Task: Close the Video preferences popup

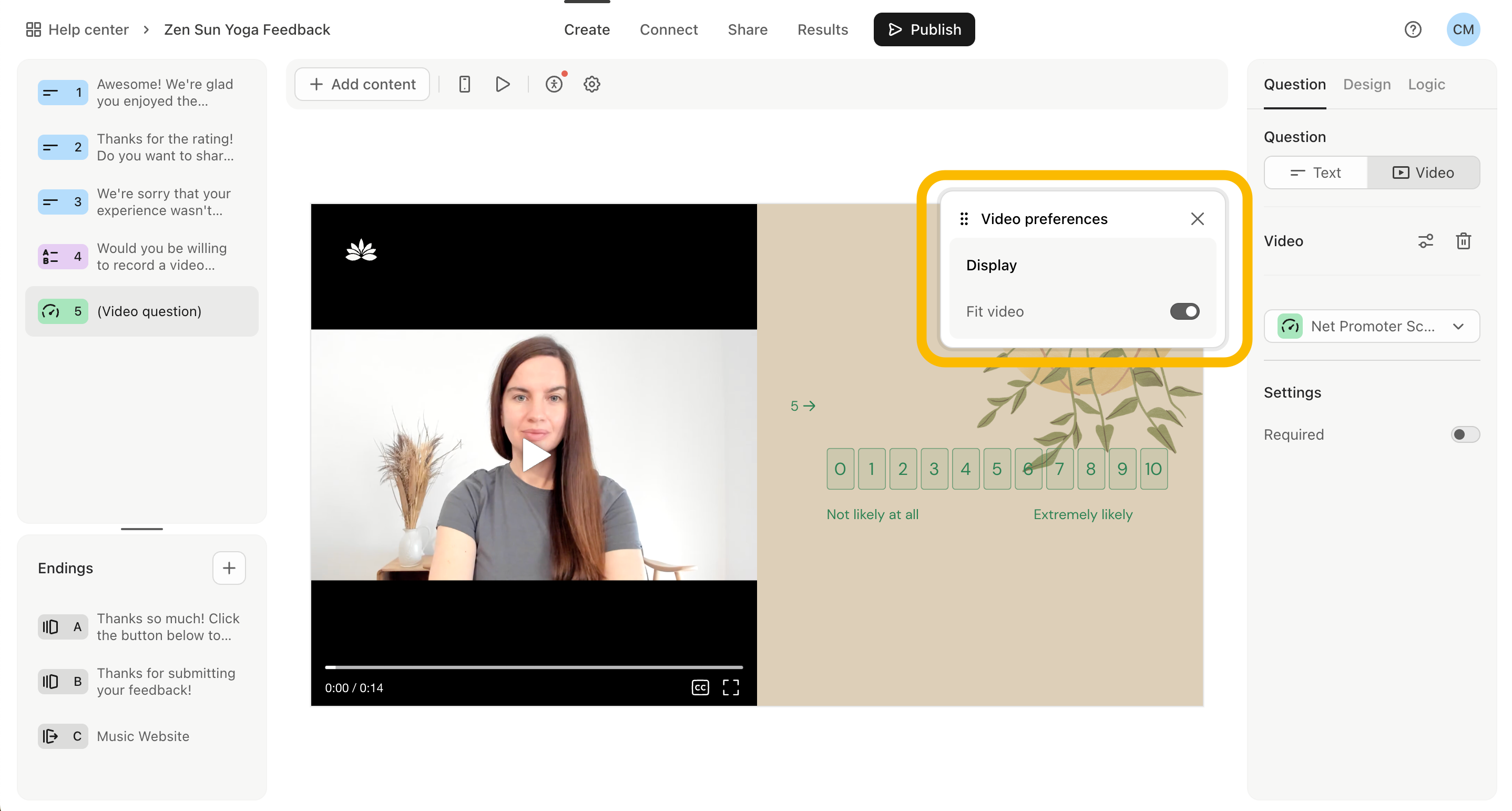Action: tap(1198, 218)
